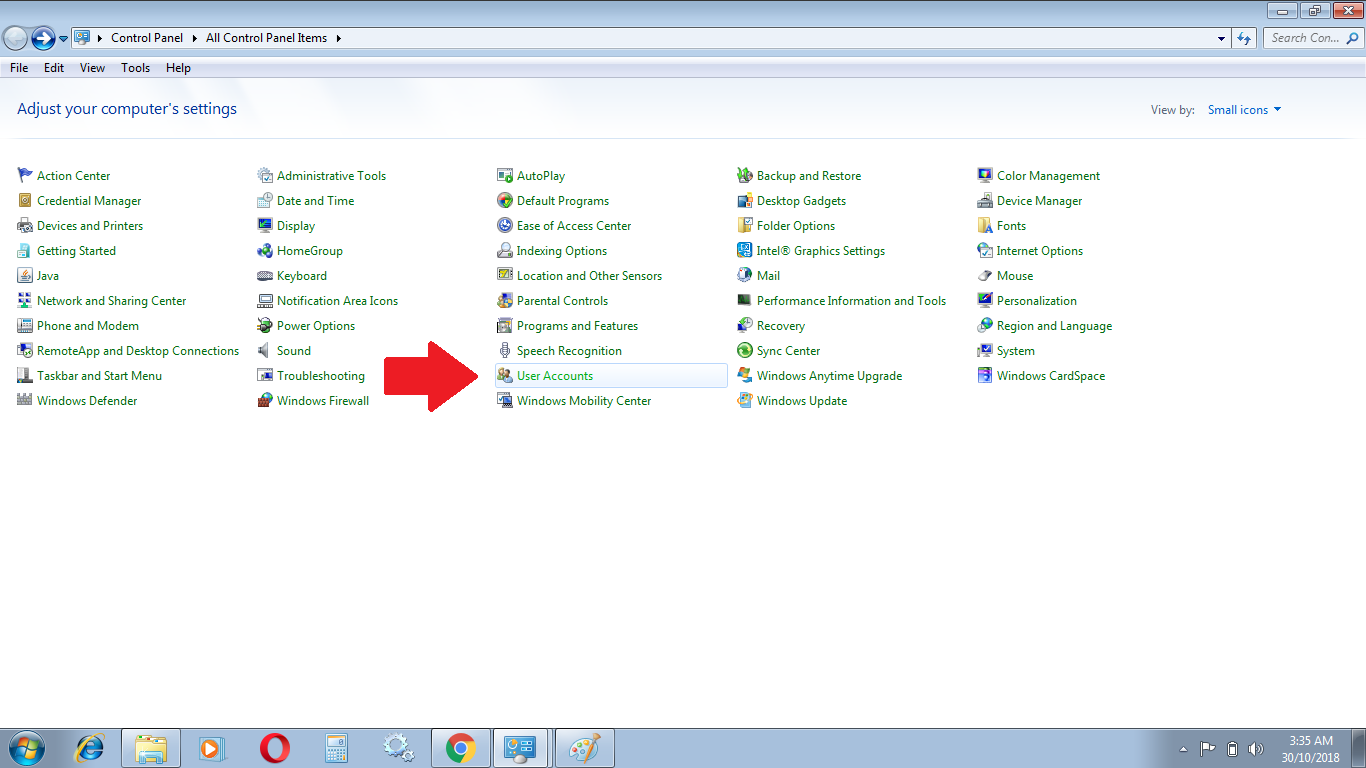The height and width of the screenshot is (768, 1366).
Task: Open the Tools menu
Action: click(136, 68)
